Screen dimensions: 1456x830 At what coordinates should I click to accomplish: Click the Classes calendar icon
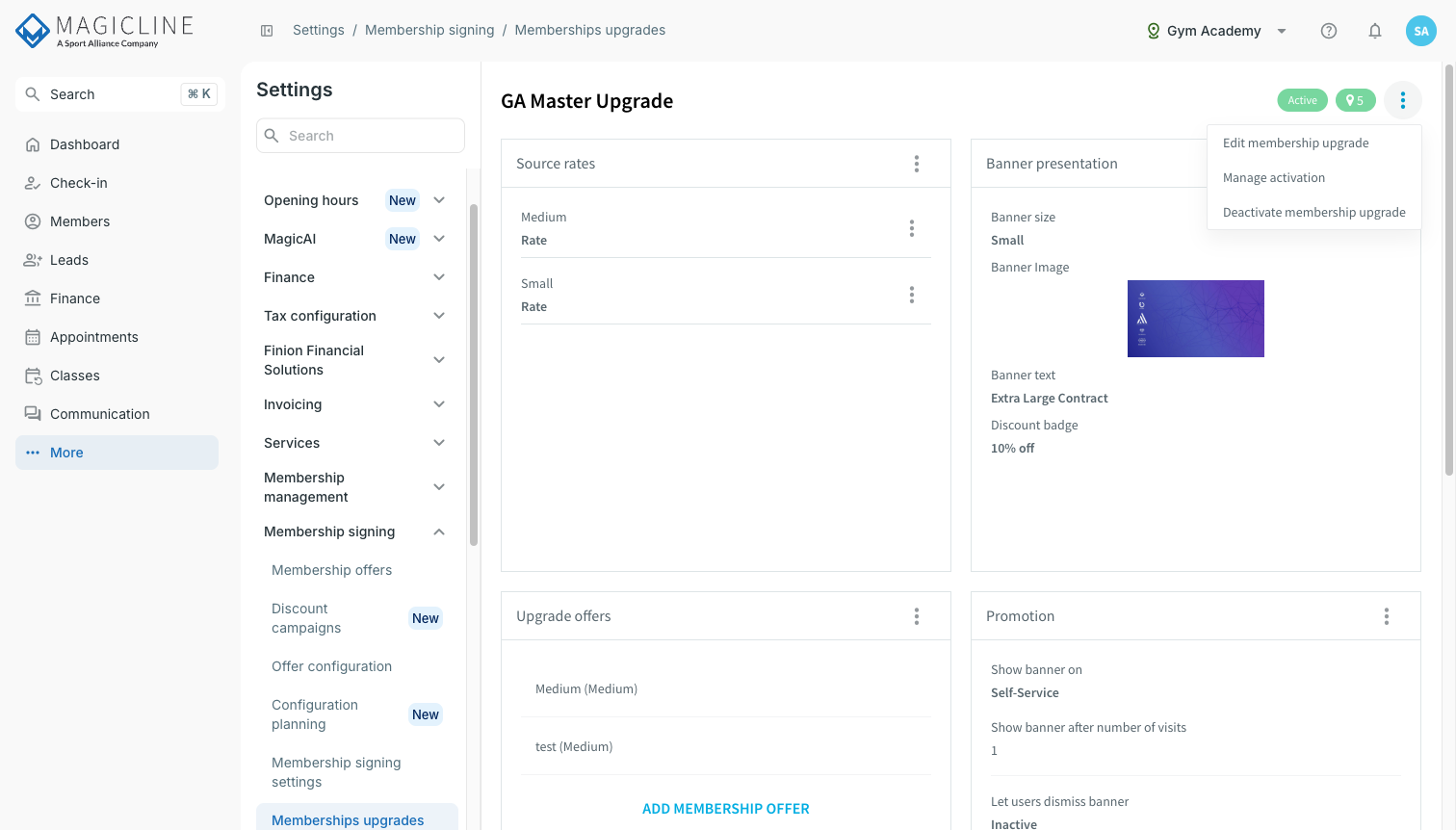[33, 376]
